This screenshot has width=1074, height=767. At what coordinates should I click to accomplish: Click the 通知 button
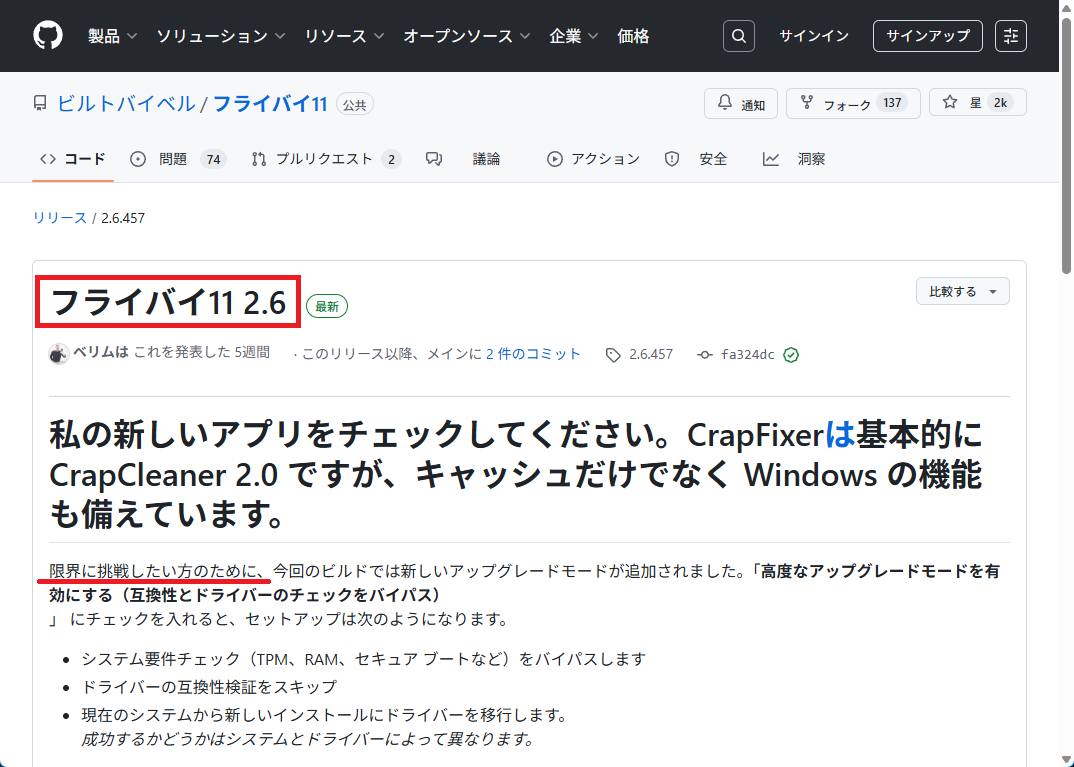pyautogui.click(x=740, y=103)
